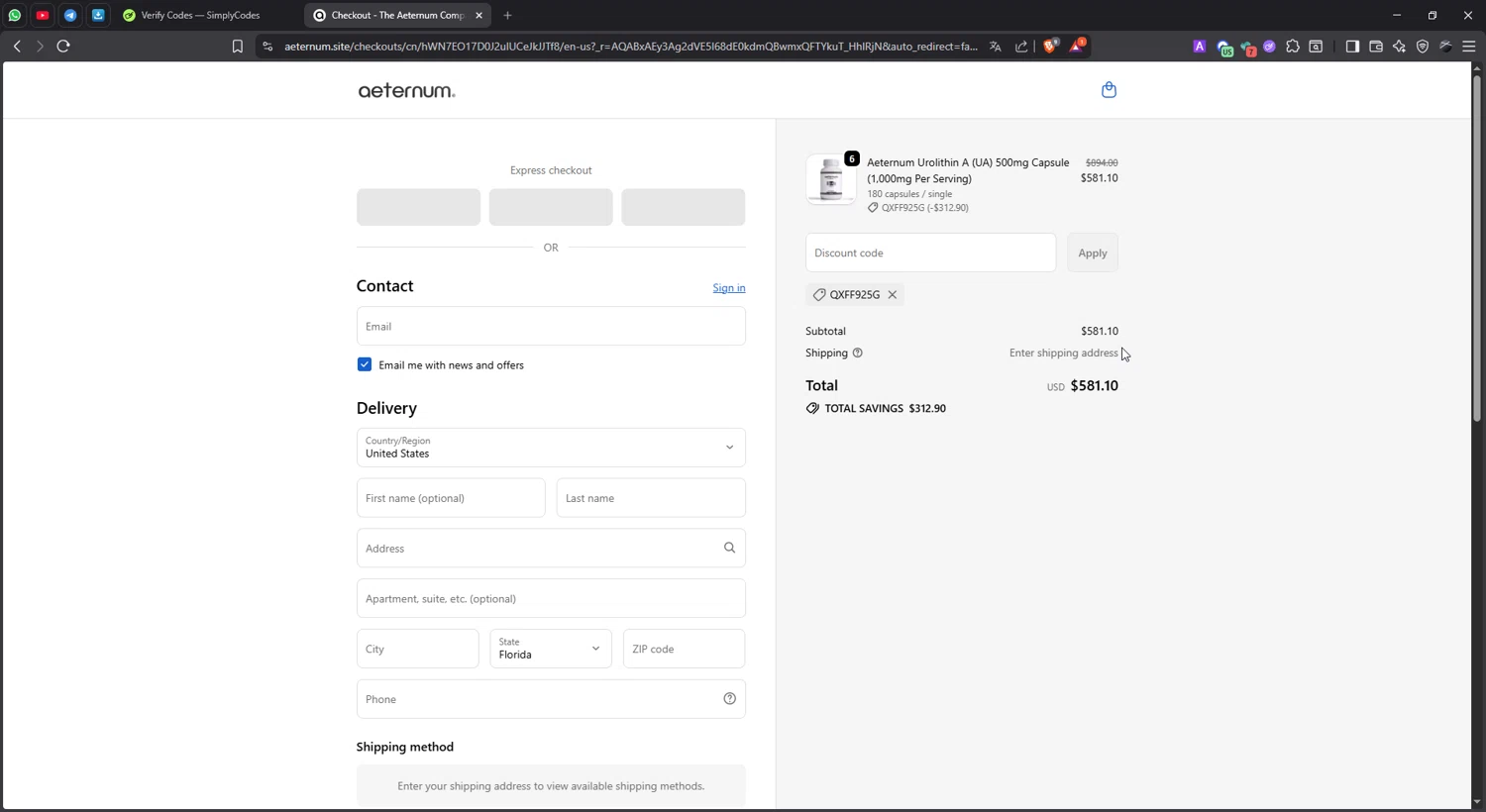Open the translate page icon
Image resolution: width=1486 pixels, height=812 pixels.
[996, 47]
